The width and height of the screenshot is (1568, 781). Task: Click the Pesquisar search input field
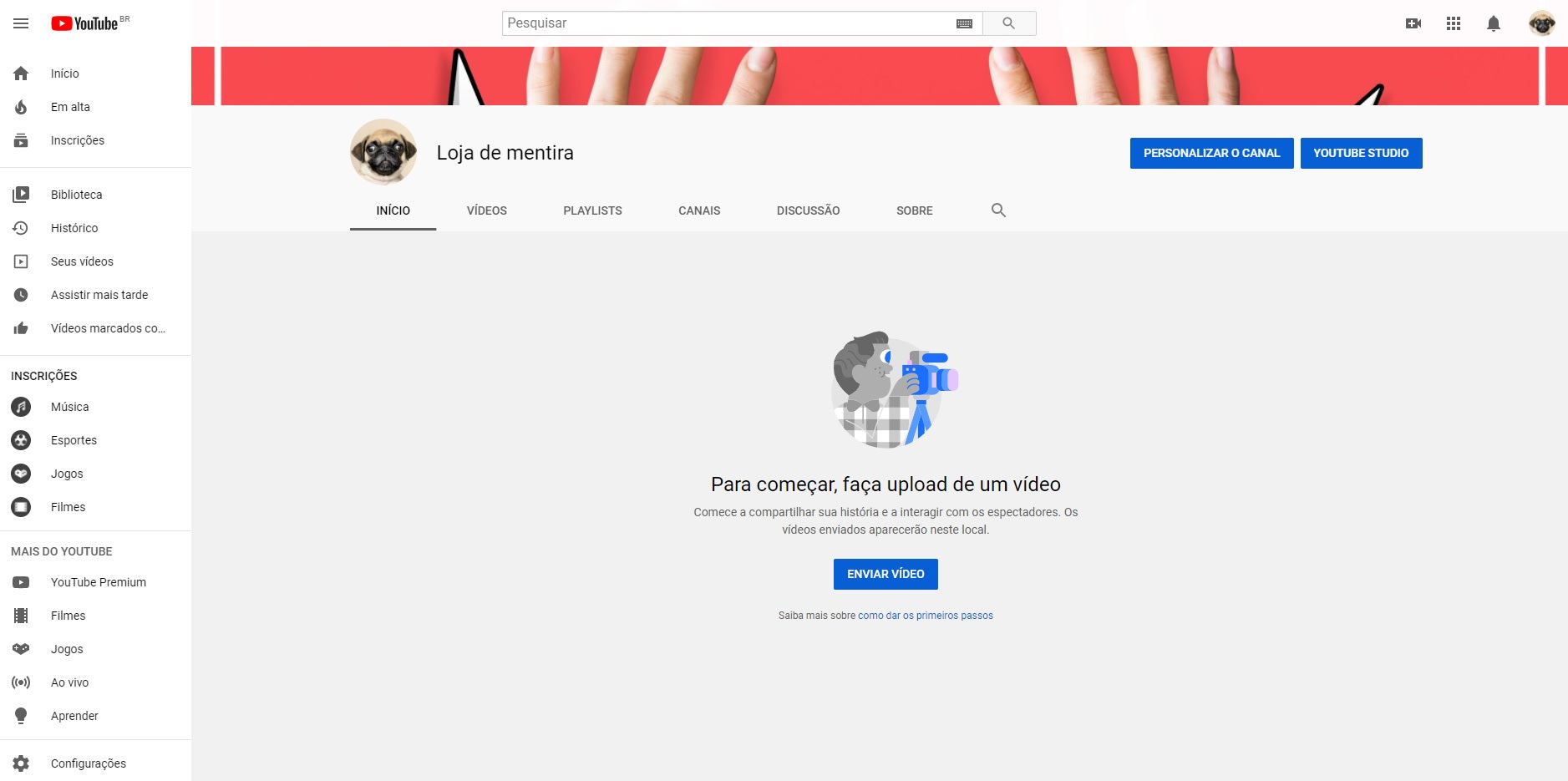[x=727, y=23]
